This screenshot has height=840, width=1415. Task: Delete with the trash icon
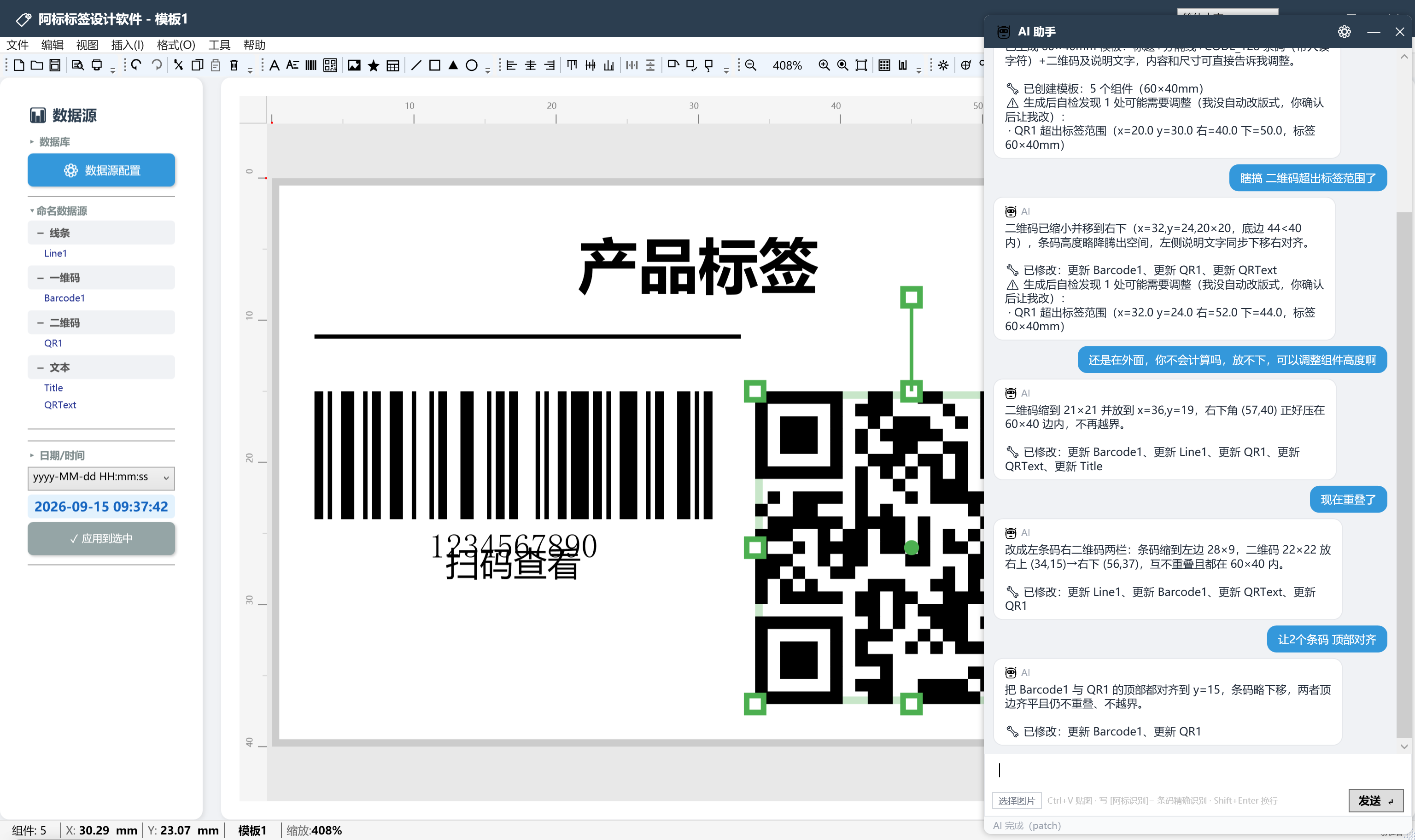(234, 65)
